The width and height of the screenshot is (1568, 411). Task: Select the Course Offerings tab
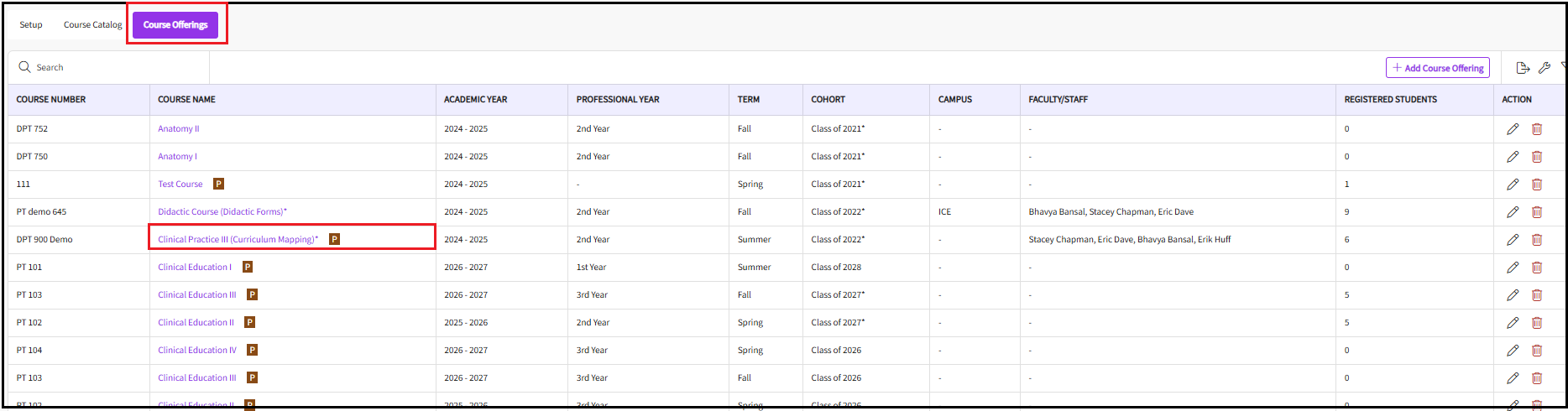[x=175, y=24]
